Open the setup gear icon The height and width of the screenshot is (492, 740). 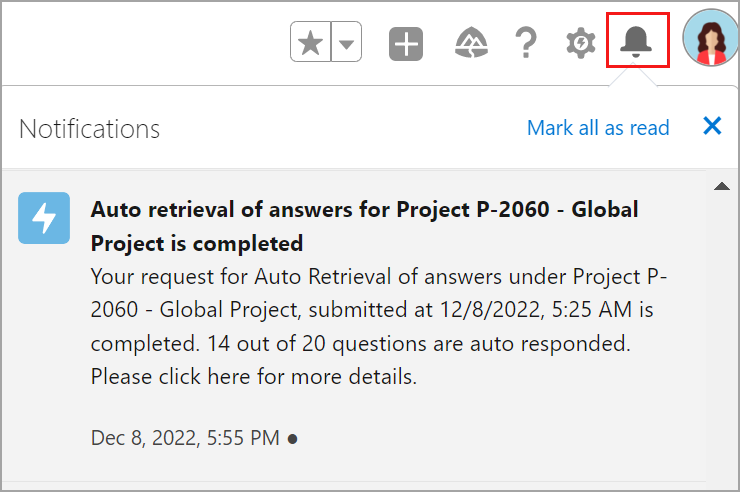pos(580,43)
